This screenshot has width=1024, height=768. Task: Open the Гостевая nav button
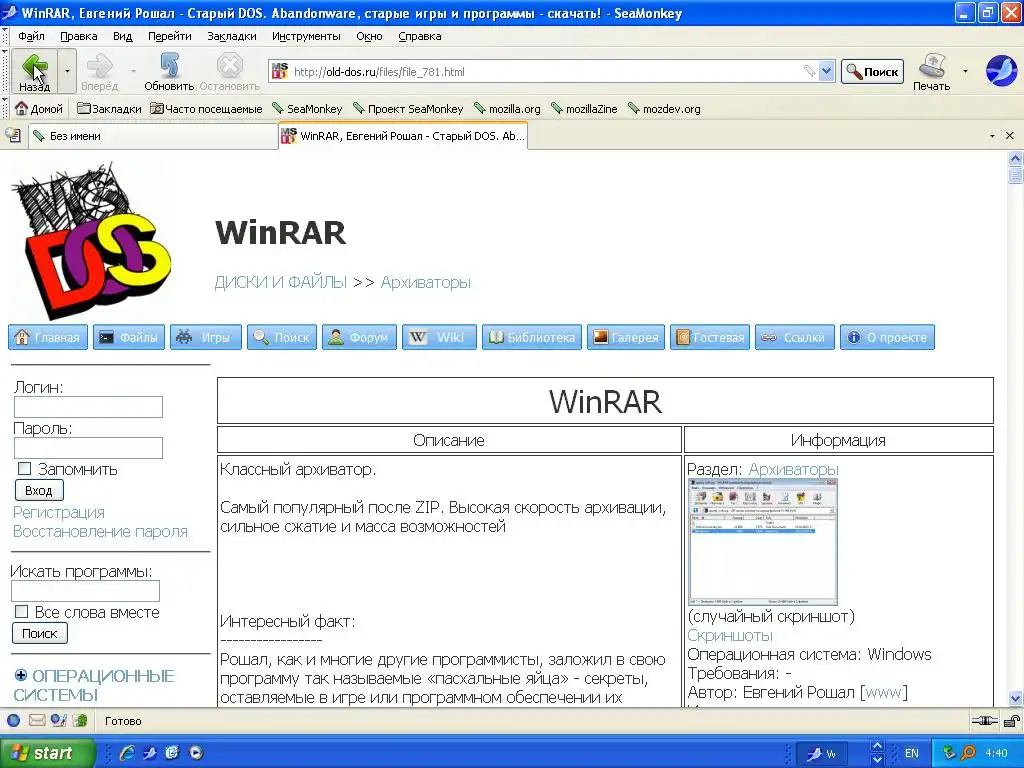[x=710, y=337]
